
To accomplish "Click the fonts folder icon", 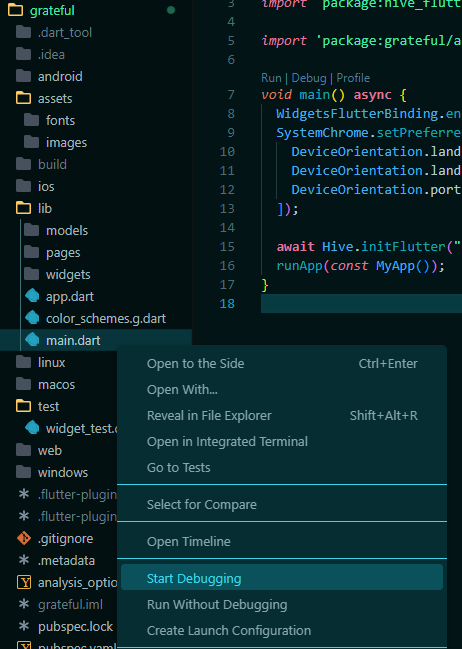I will 31,120.
